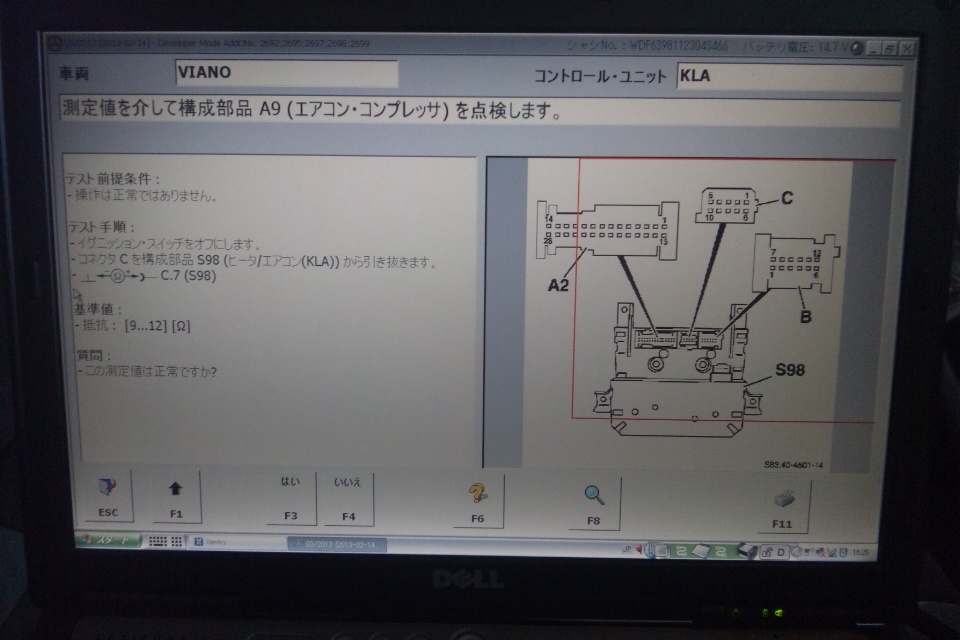This screenshot has width=960, height=640.
Task: Answer いいえ with the F4 button
Action: point(348,497)
